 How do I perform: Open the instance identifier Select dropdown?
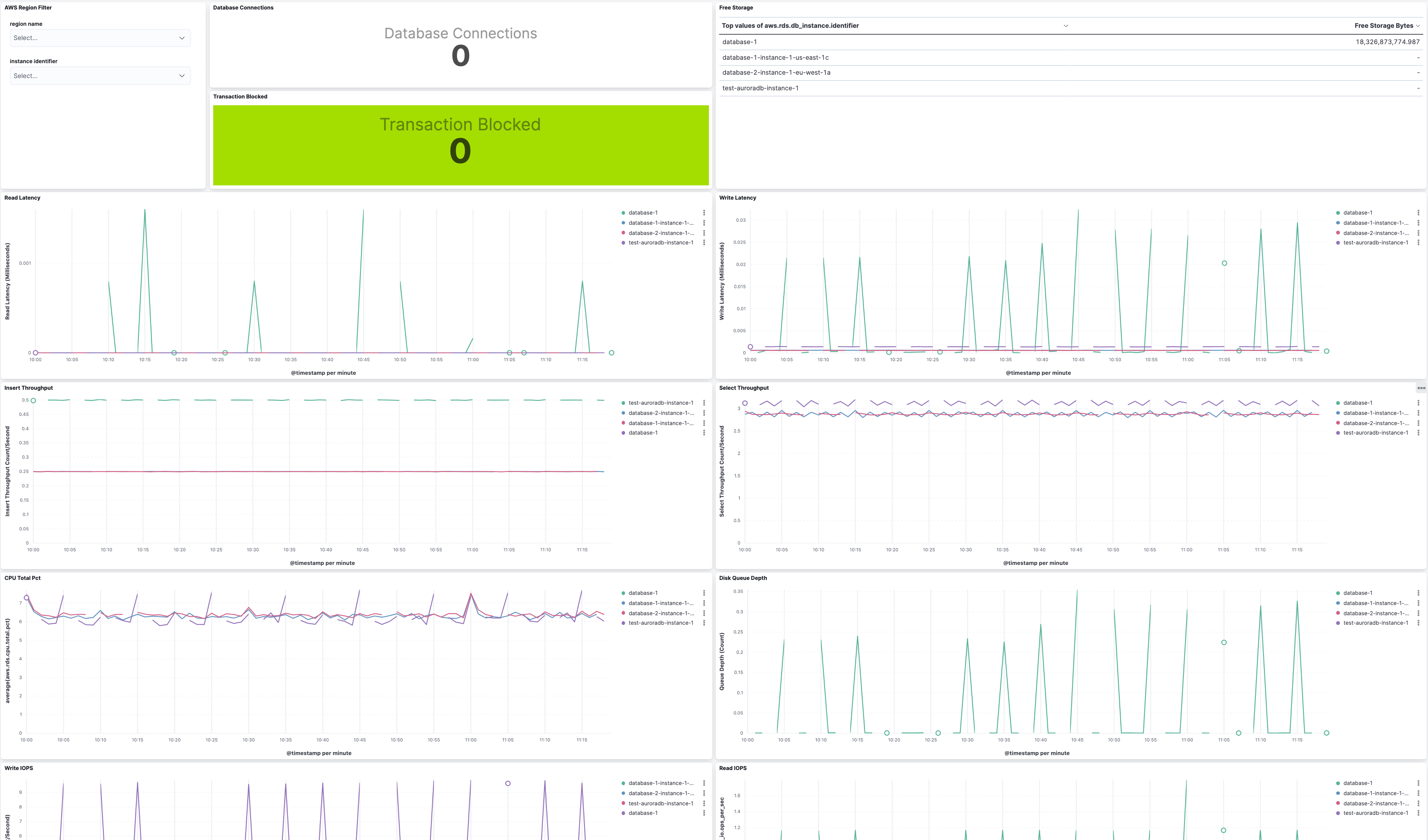click(x=100, y=75)
